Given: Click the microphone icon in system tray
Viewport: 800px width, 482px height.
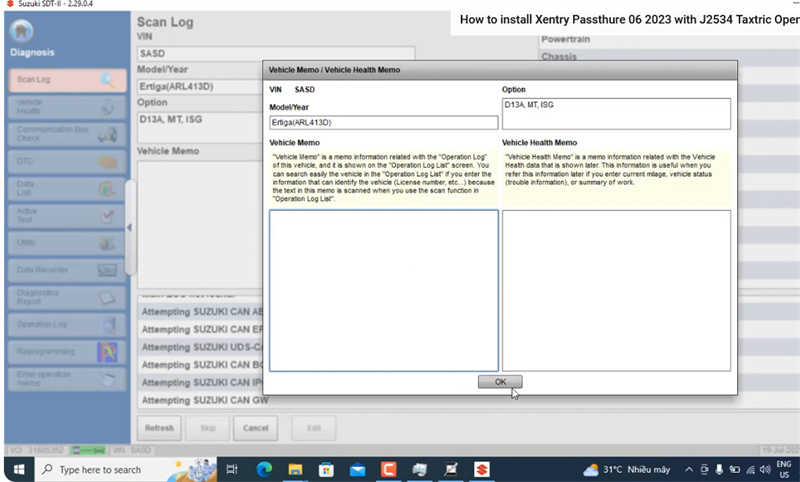Looking at the screenshot, I should coord(719,469).
